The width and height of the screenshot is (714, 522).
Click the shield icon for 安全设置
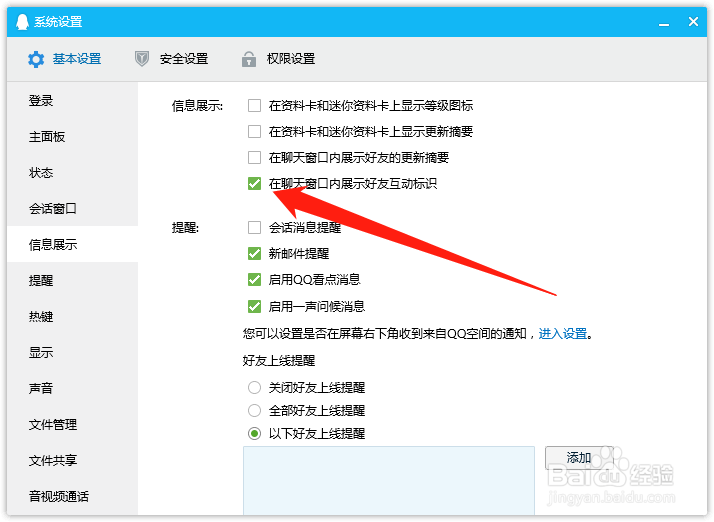pos(142,59)
